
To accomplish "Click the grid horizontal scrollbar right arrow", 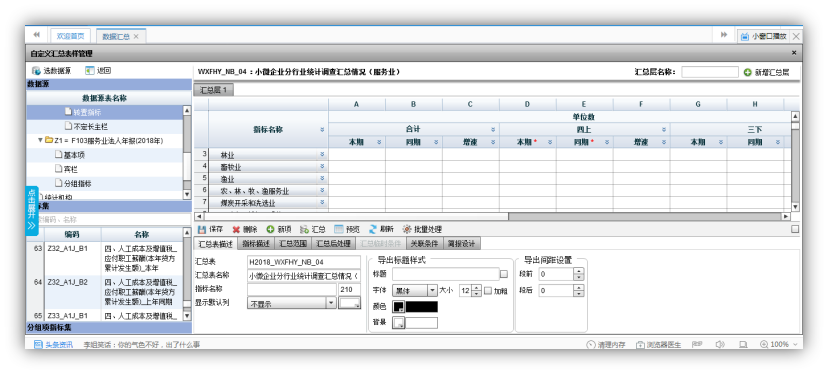I will click(786, 216).
